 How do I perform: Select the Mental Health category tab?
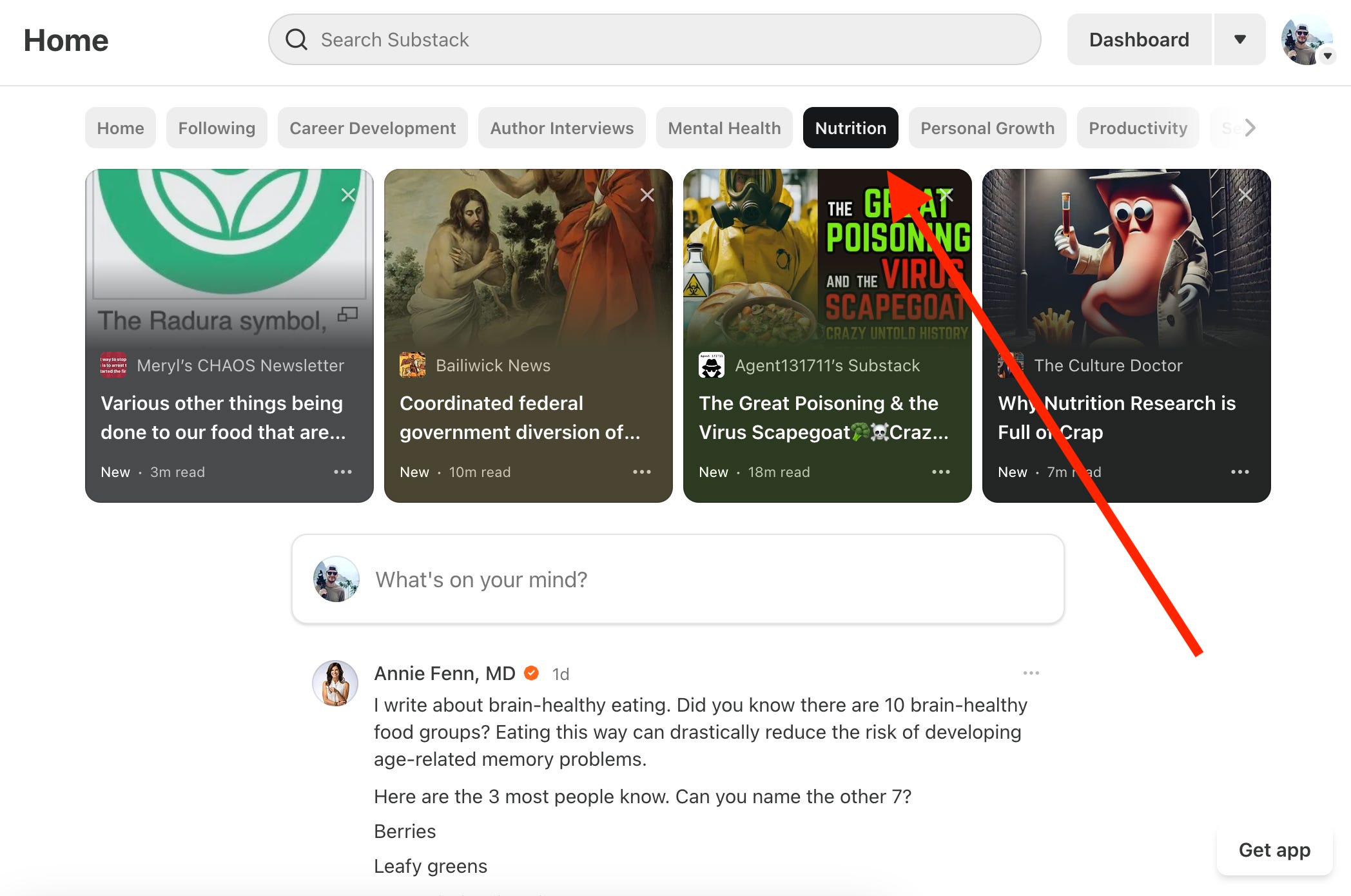pos(724,128)
